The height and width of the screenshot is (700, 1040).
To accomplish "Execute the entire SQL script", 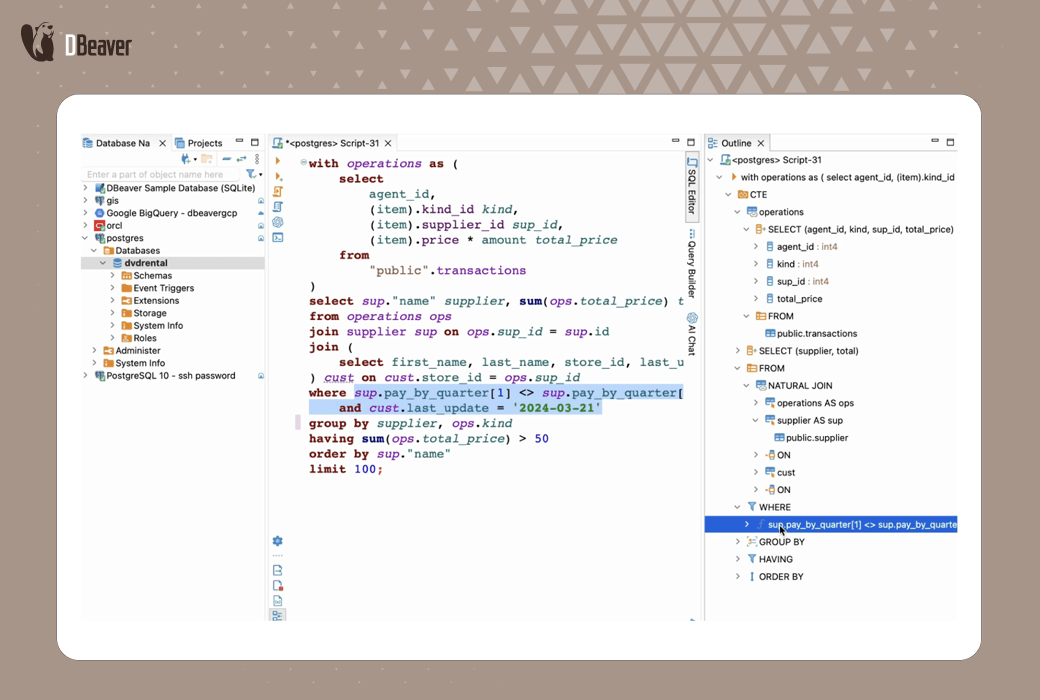I will click(277, 190).
